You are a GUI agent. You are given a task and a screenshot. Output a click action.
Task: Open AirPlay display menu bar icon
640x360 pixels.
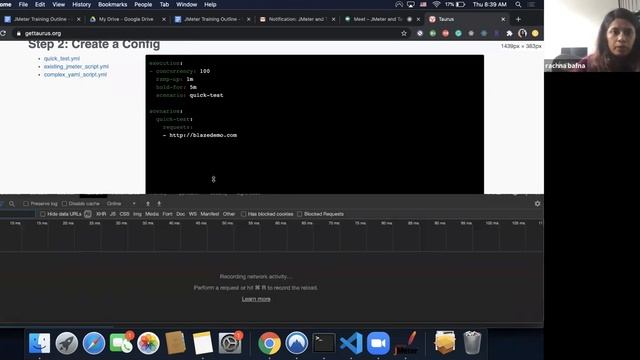411,4
